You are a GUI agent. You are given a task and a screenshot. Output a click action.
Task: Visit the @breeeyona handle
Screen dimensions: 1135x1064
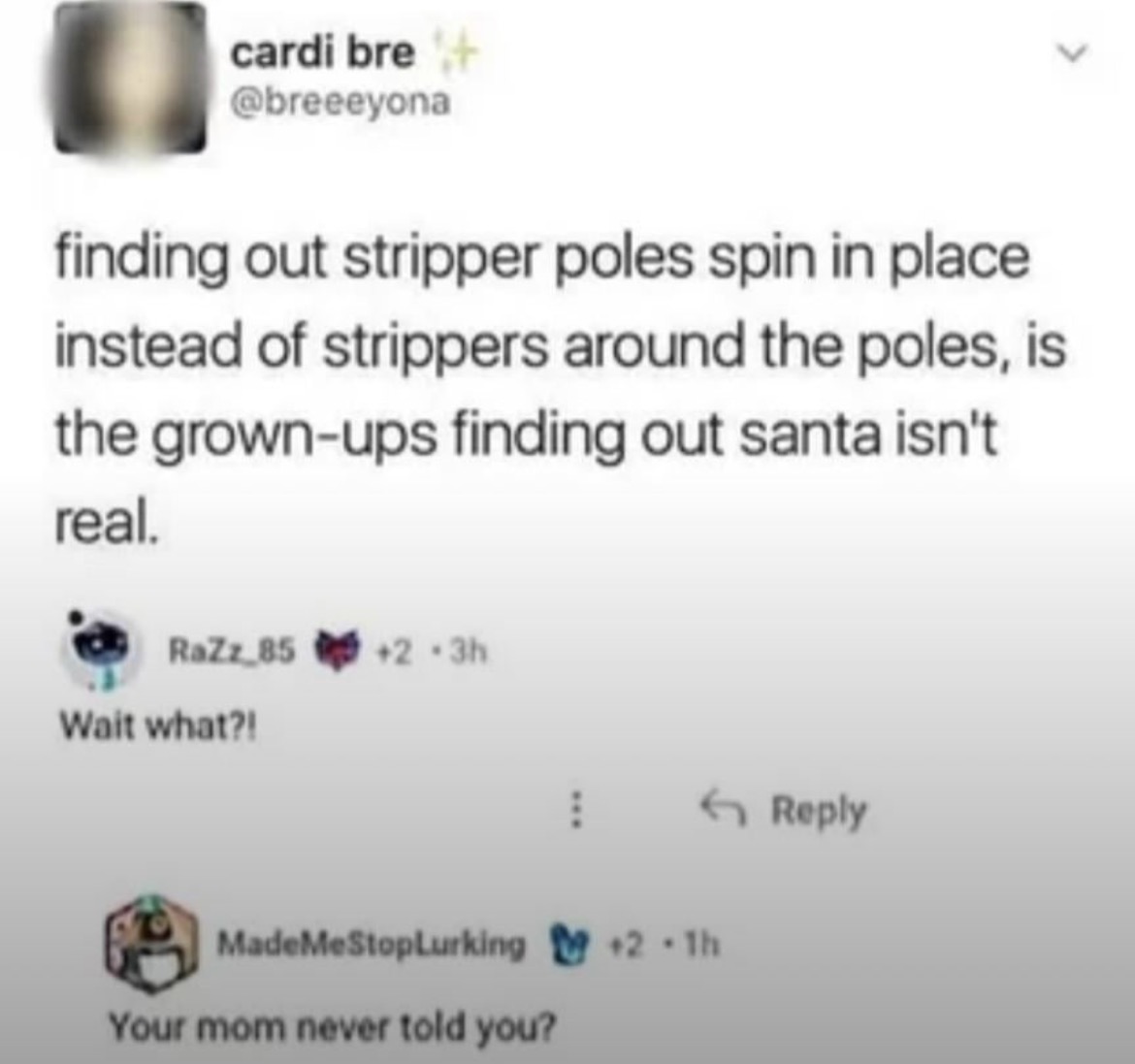tap(340, 102)
